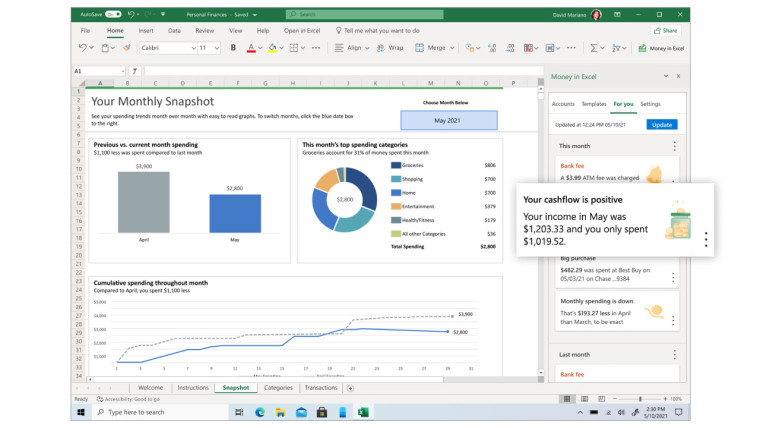Click the select-all corner of the grid
760x428 pixels.
click(x=80, y=83)
